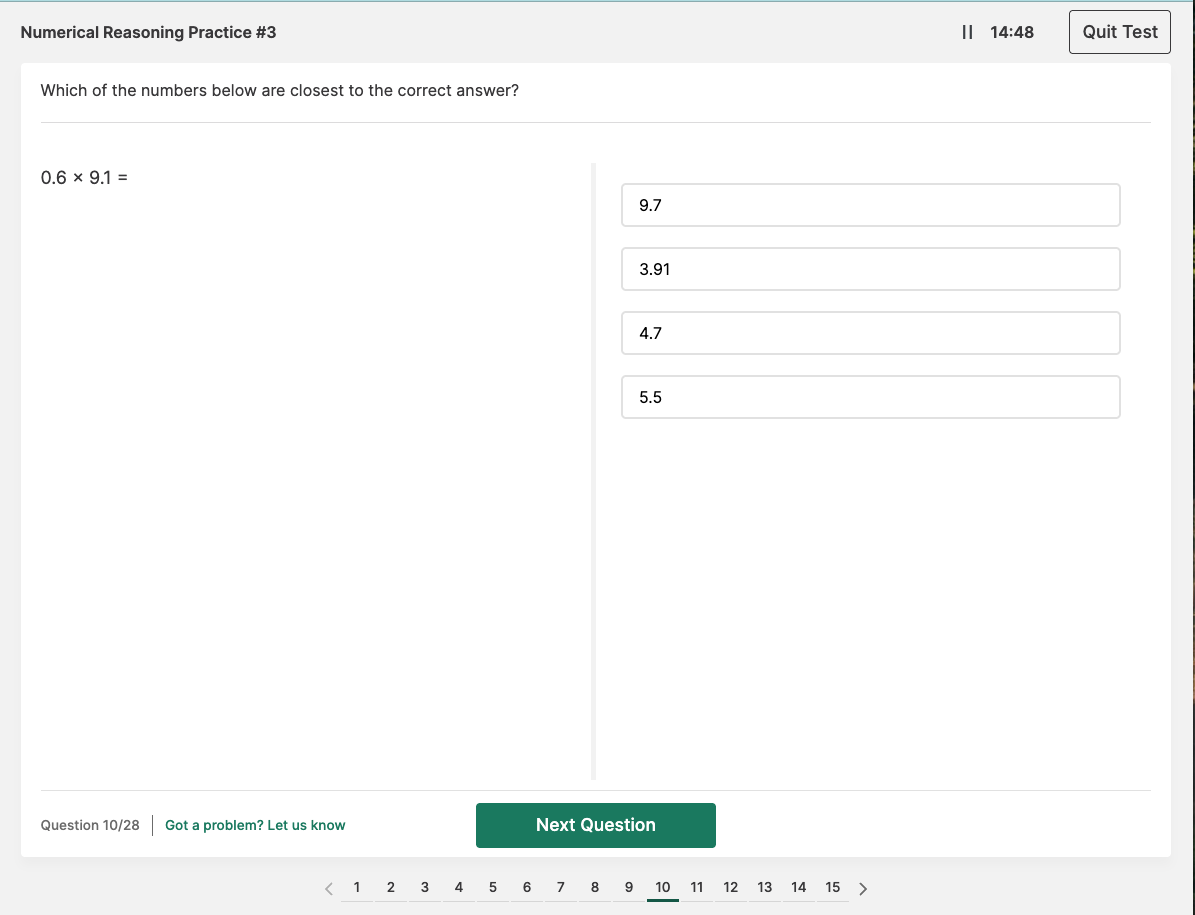Select answer option 5.5

point(870,396)
